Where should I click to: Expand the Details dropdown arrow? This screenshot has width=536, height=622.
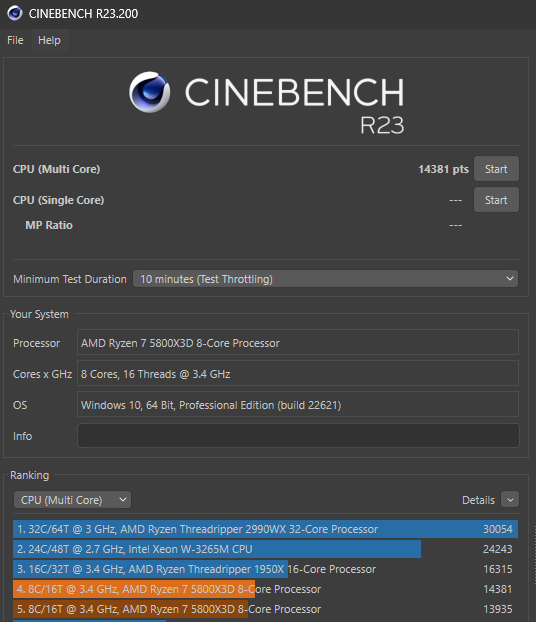pyautogui.click(x=510, y=500)
